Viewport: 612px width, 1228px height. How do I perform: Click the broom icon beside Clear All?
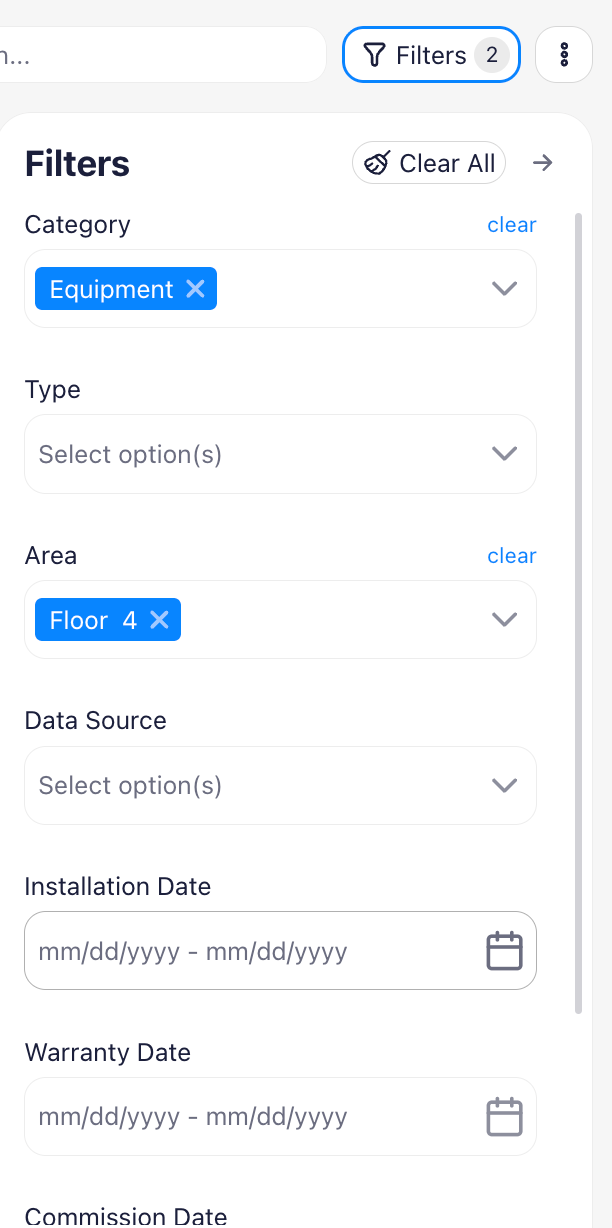(x=377, y=163)
